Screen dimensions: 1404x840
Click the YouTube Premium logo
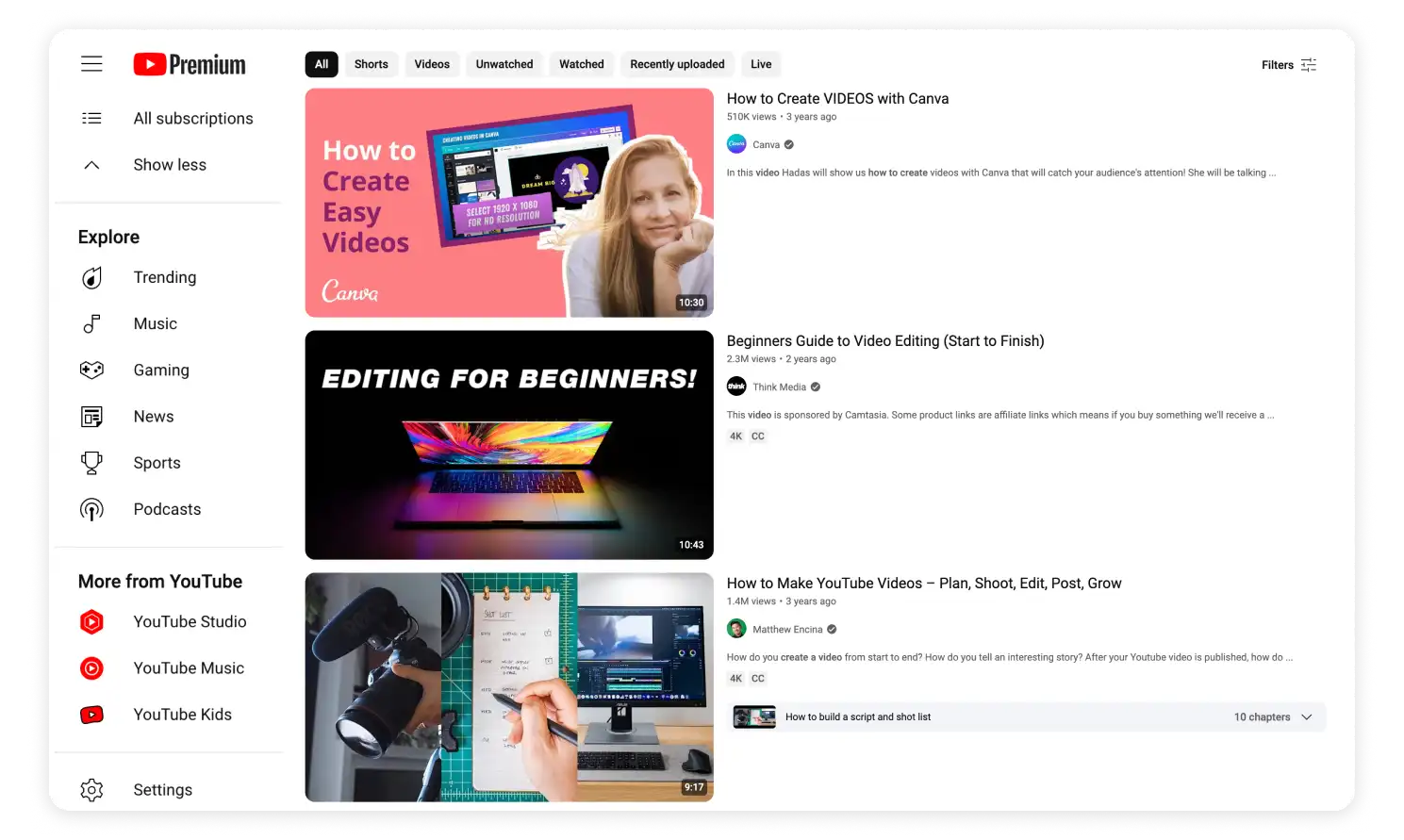pyautogui.click(x=189, y=64)
